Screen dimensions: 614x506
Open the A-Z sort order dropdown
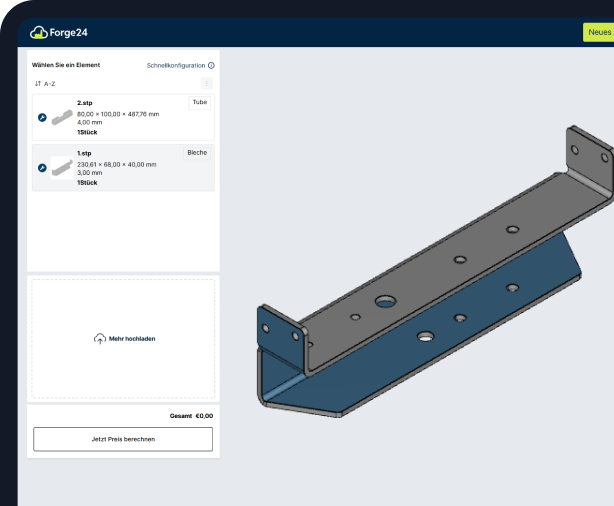pyautogui.click(x=50, y=84)
